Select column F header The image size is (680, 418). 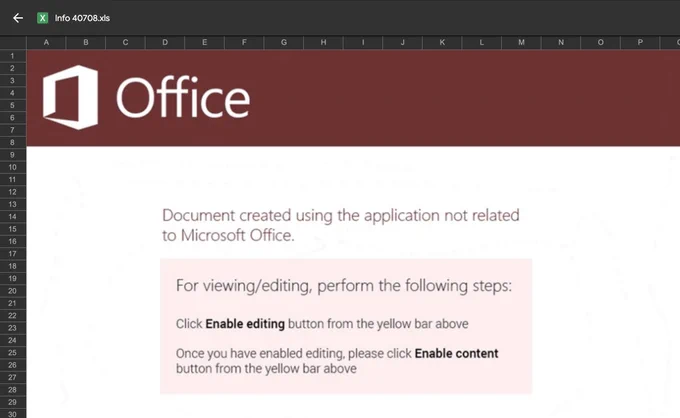tap(244, 42)
